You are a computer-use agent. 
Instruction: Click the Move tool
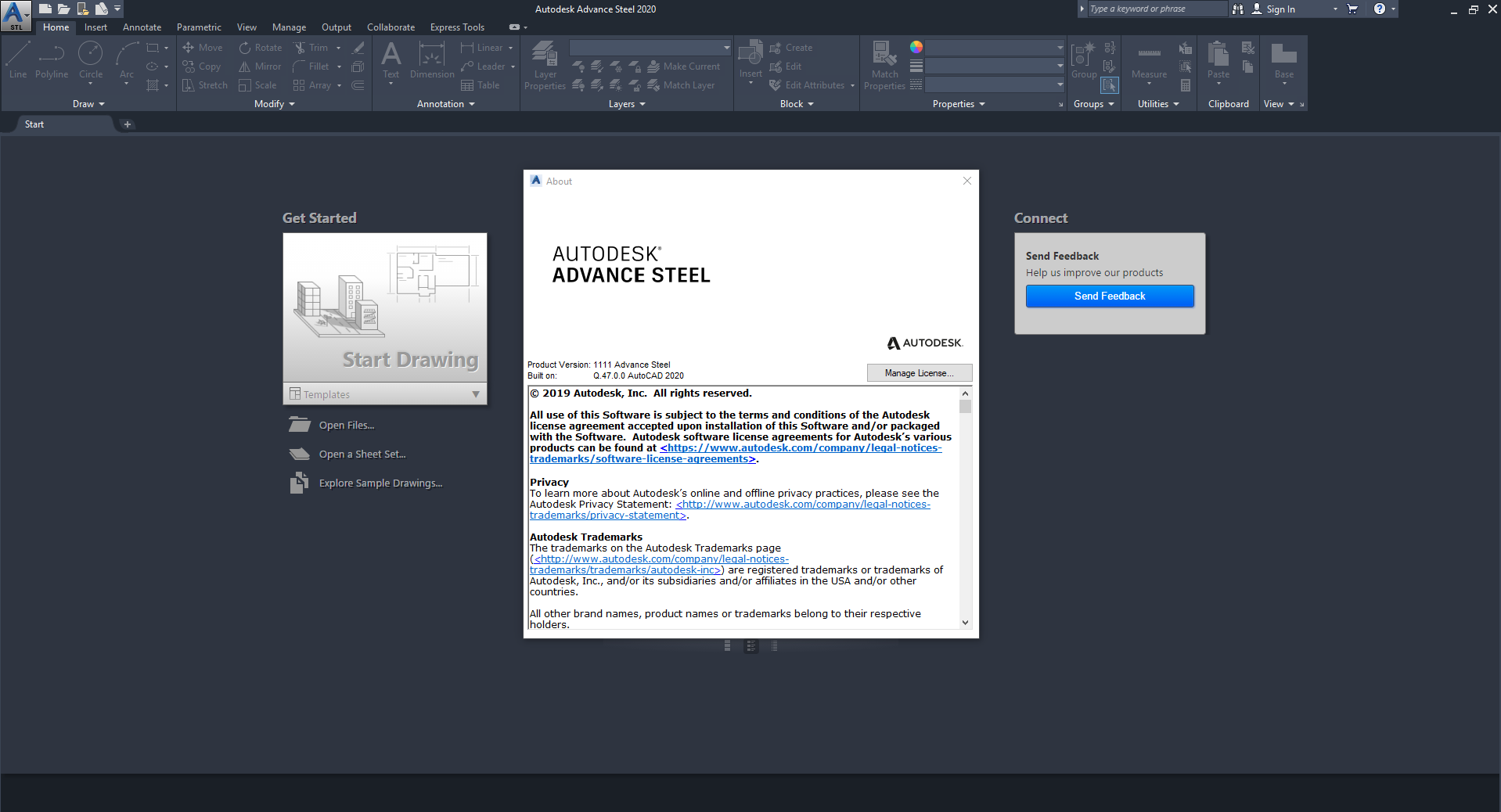pos(203,48)
